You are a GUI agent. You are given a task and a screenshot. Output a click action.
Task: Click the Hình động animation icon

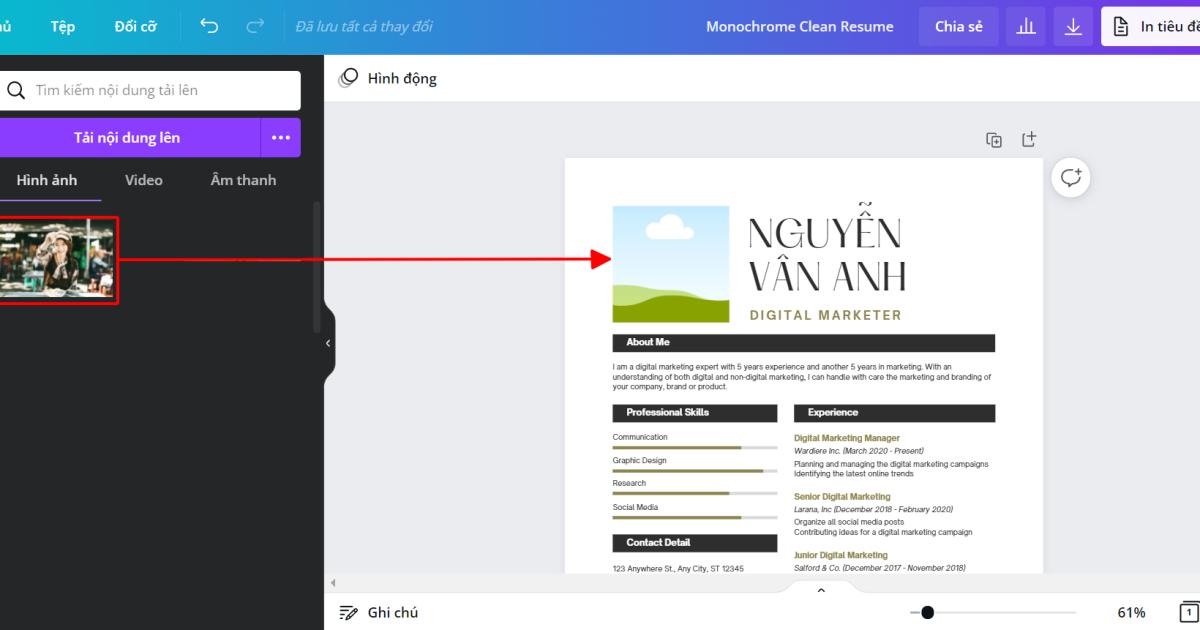click(349, 77)
